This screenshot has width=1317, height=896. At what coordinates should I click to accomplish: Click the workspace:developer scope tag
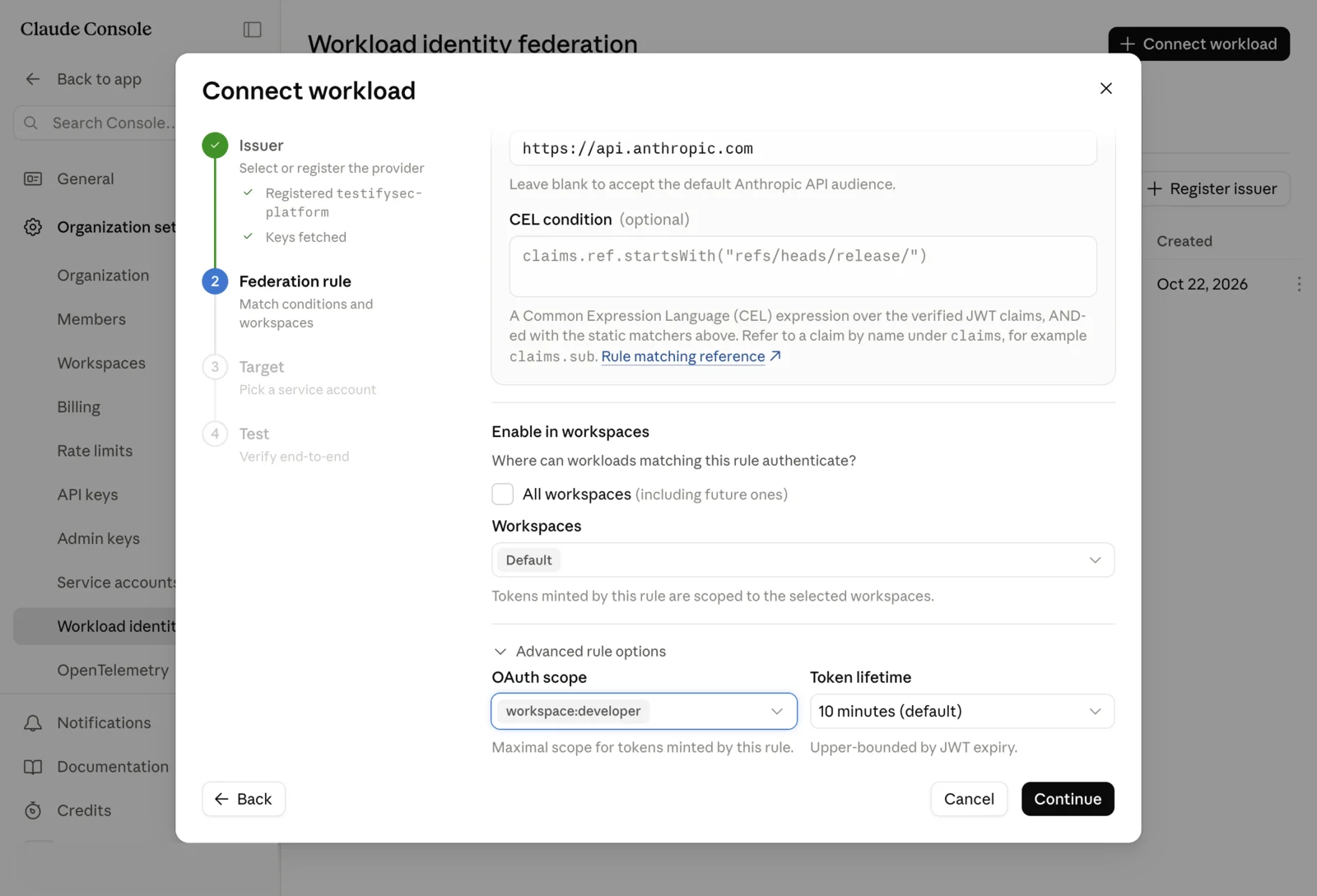[x=573, y=711]
